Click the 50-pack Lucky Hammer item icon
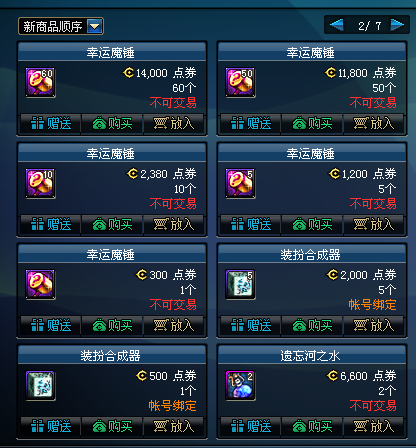 (240, 83)
